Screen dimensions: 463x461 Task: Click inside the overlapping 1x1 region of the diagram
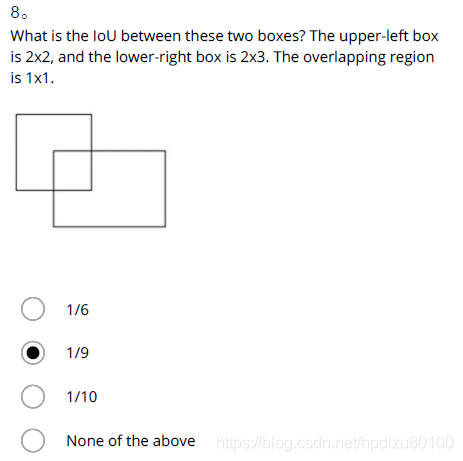coord(72,170)
